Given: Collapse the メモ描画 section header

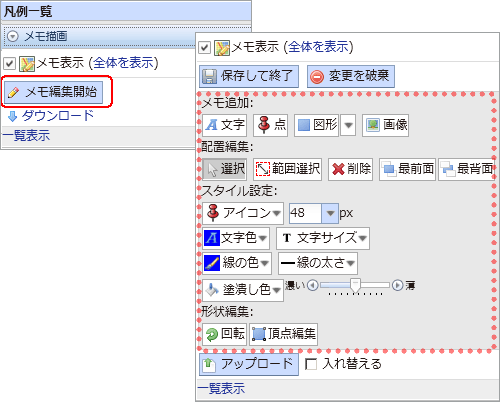Looking at the screenshot, I should 13,36.
